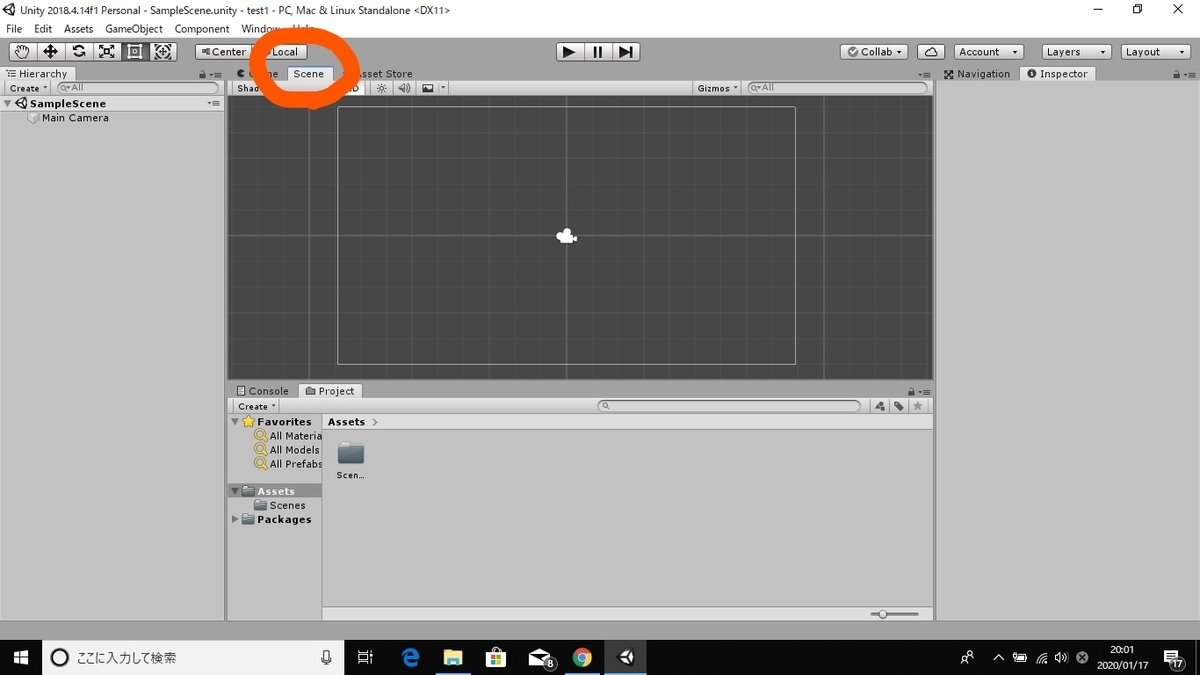The width and height of the screenshot is (1200, 675).
Task: Switch to the Console tab
Action: coord(263,391)
